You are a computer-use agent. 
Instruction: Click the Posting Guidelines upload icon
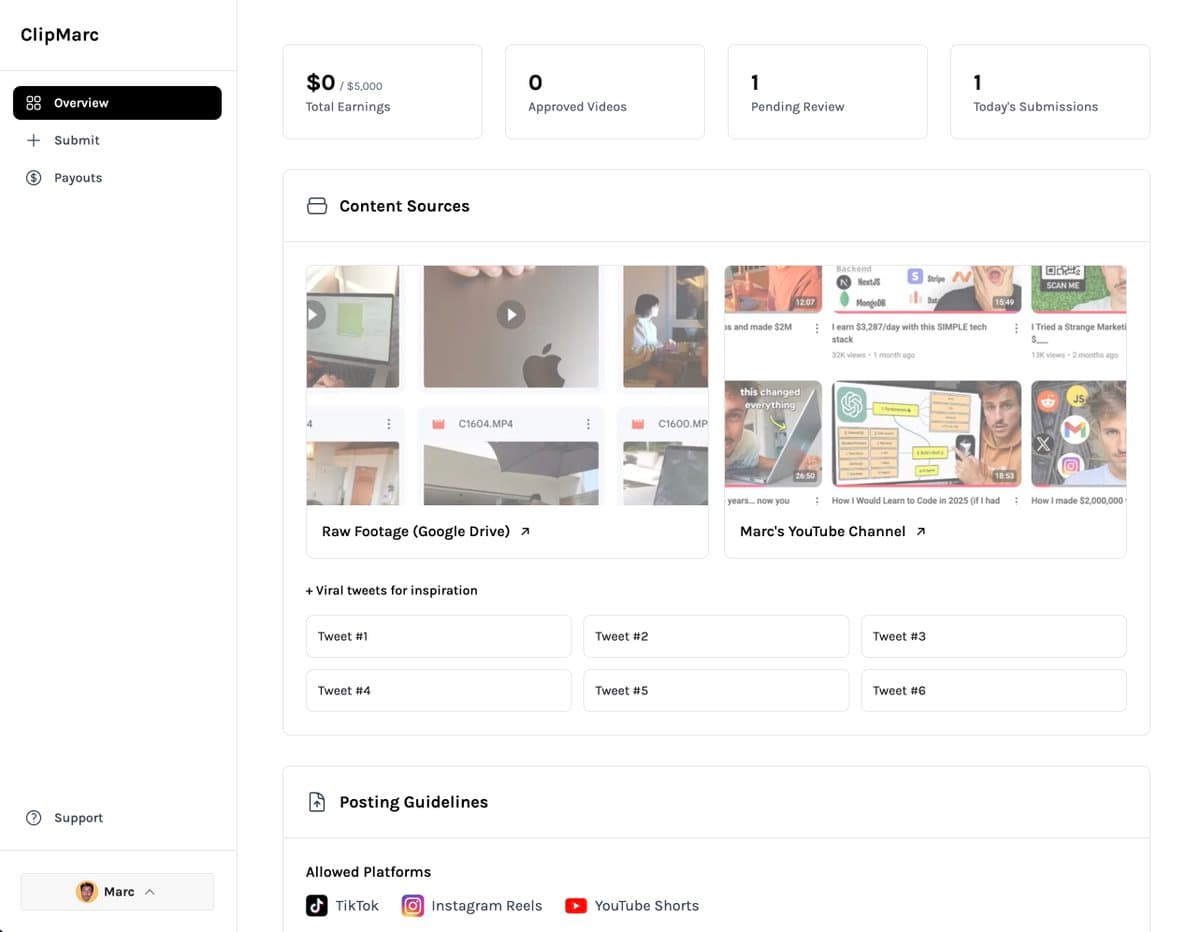click(x=317, y=802)
